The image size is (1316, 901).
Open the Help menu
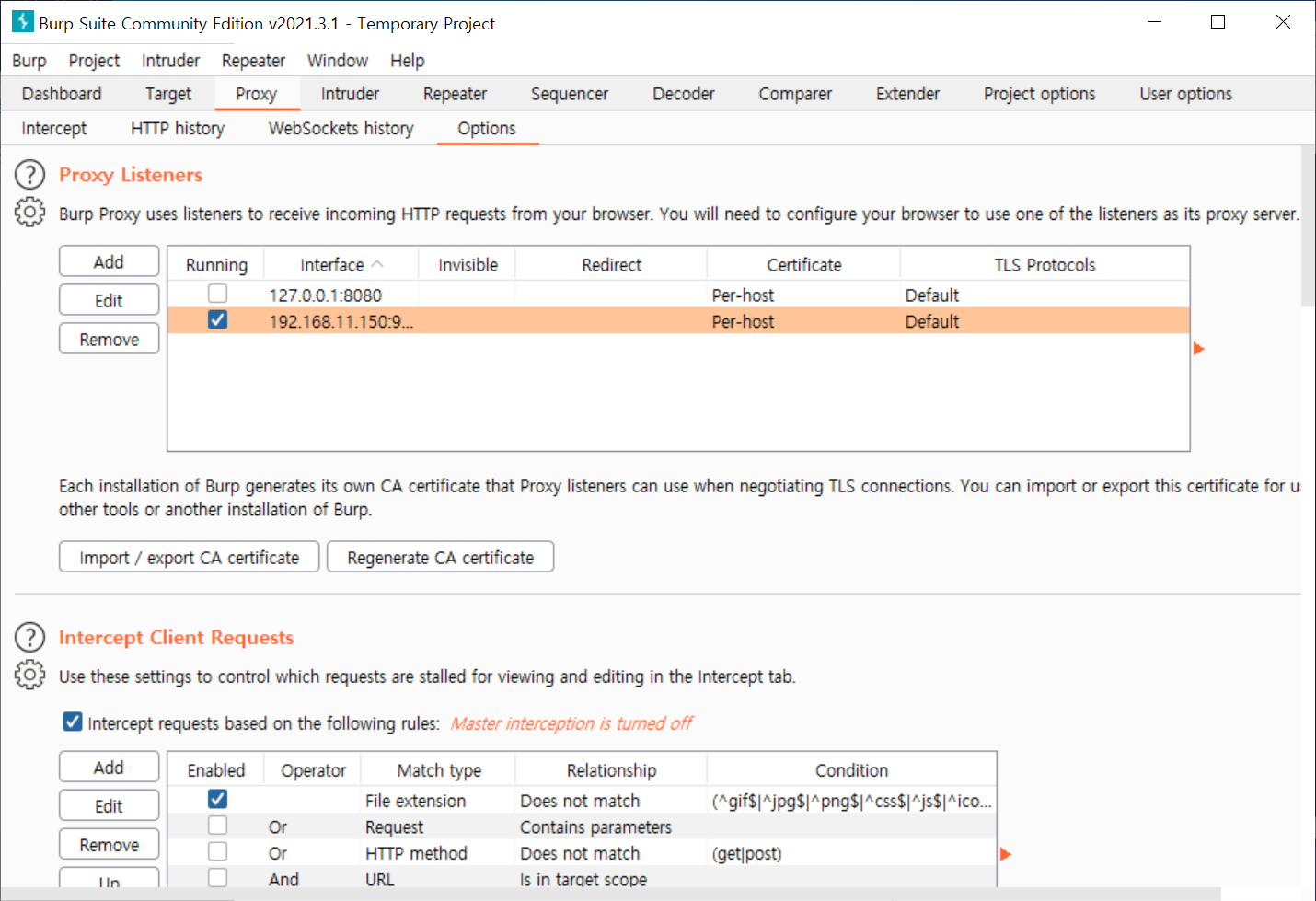(407, 61)
